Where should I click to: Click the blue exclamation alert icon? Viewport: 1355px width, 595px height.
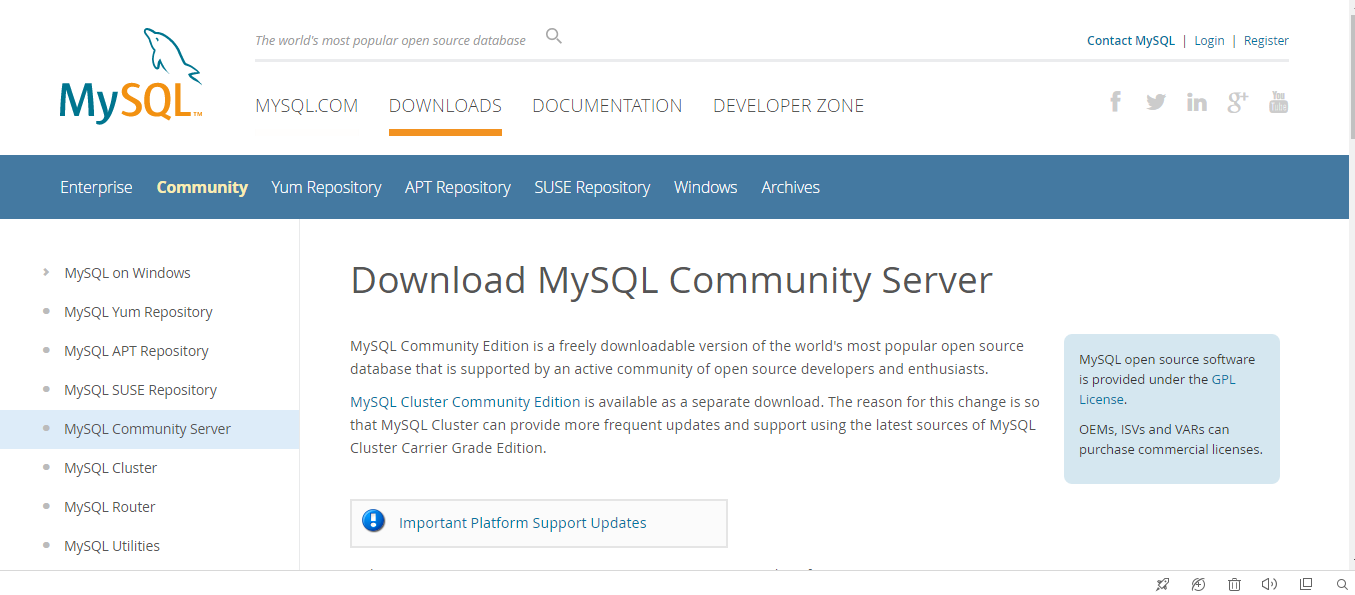pyautogui.click(x=373, y=521)
